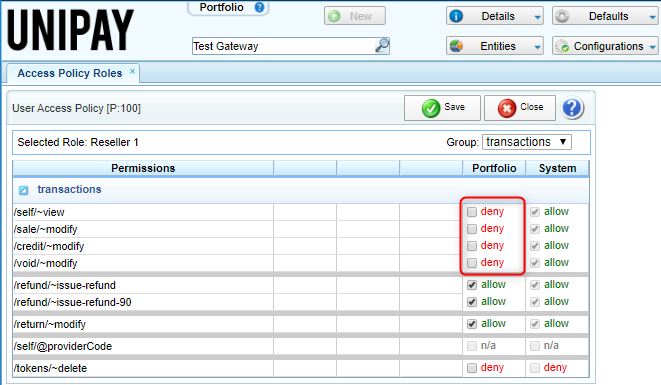This screenshot has width=661, height=385.
Task: Click the search magnifier in Test Gateway field
Action: [x=382, y=46]
